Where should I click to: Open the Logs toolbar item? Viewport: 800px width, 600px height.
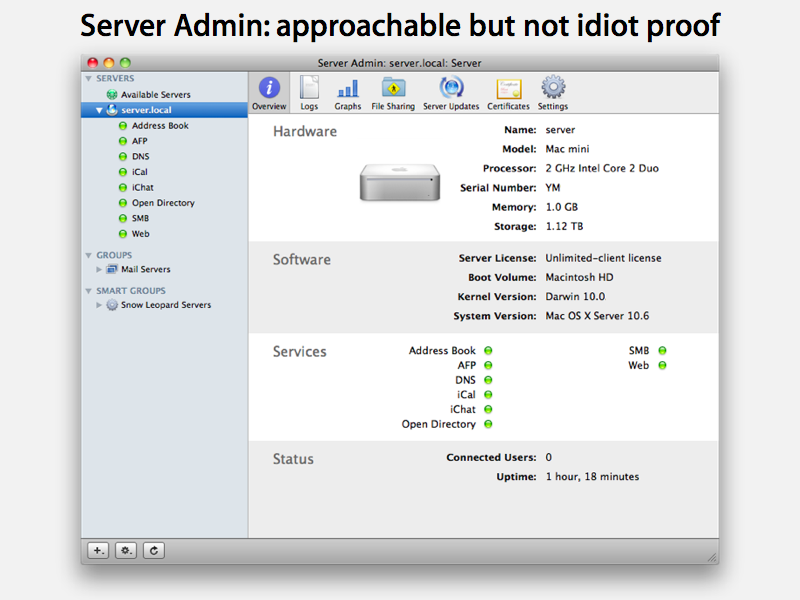(x=309, y=93)
